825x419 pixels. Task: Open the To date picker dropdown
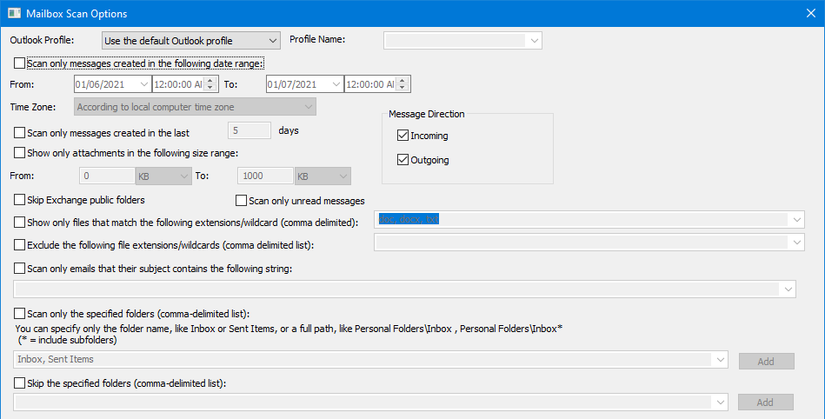tap(336, 84)
